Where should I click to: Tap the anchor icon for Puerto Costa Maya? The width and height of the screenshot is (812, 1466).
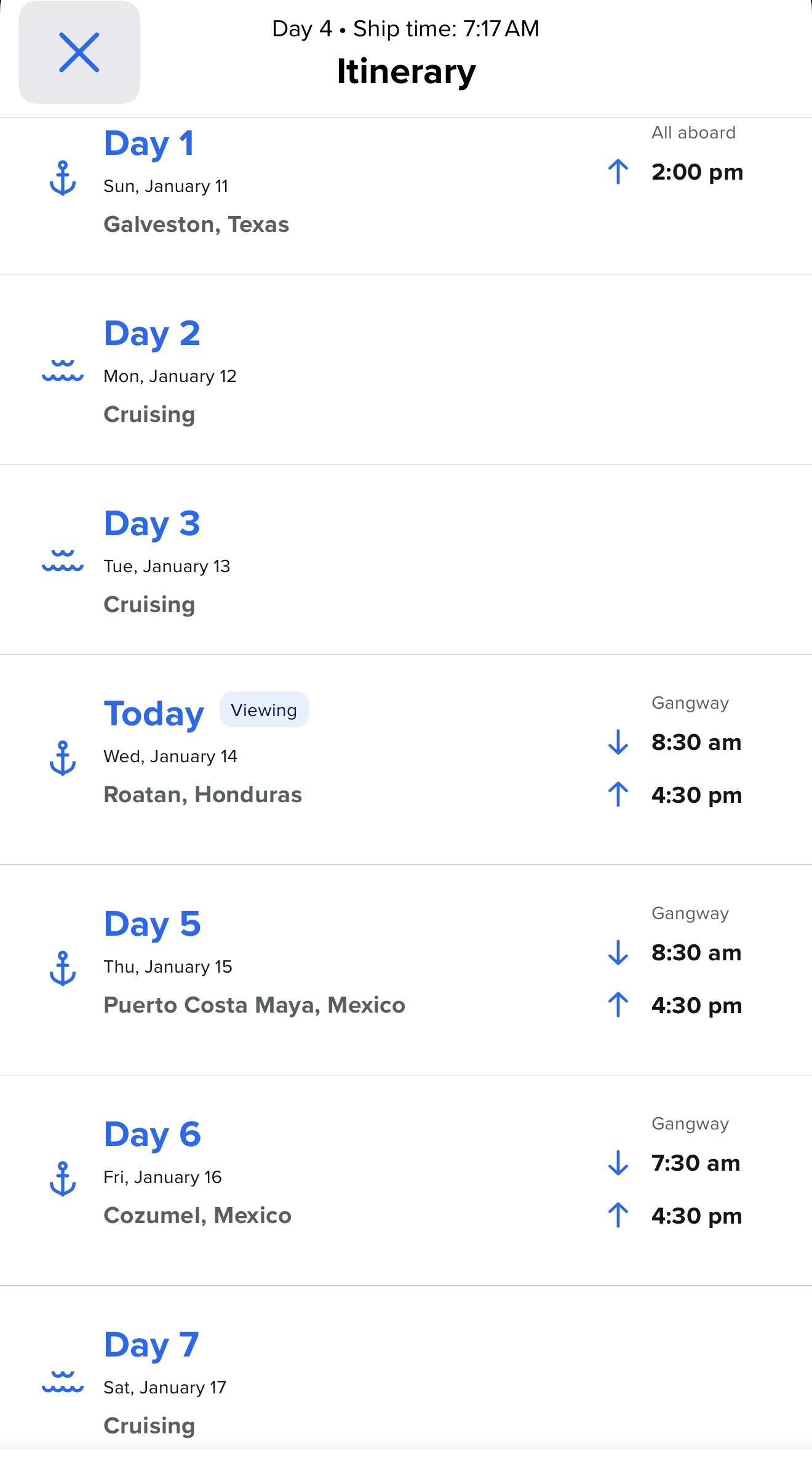[x=63, y=968]
